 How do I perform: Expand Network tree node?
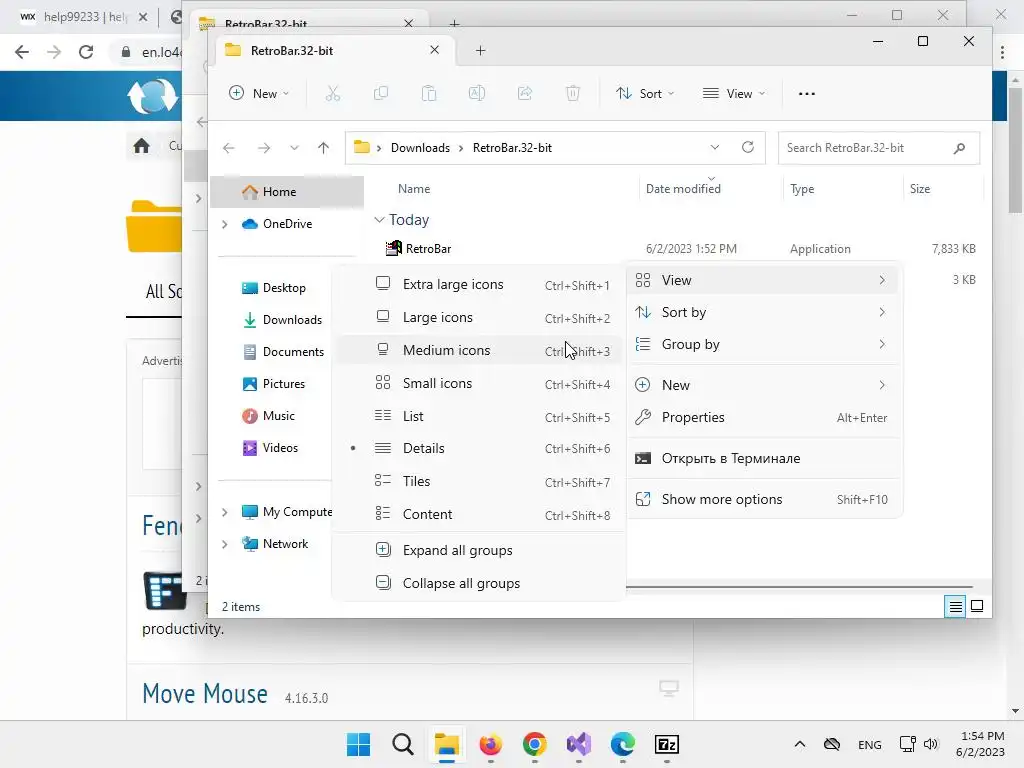tap(225, 544)
